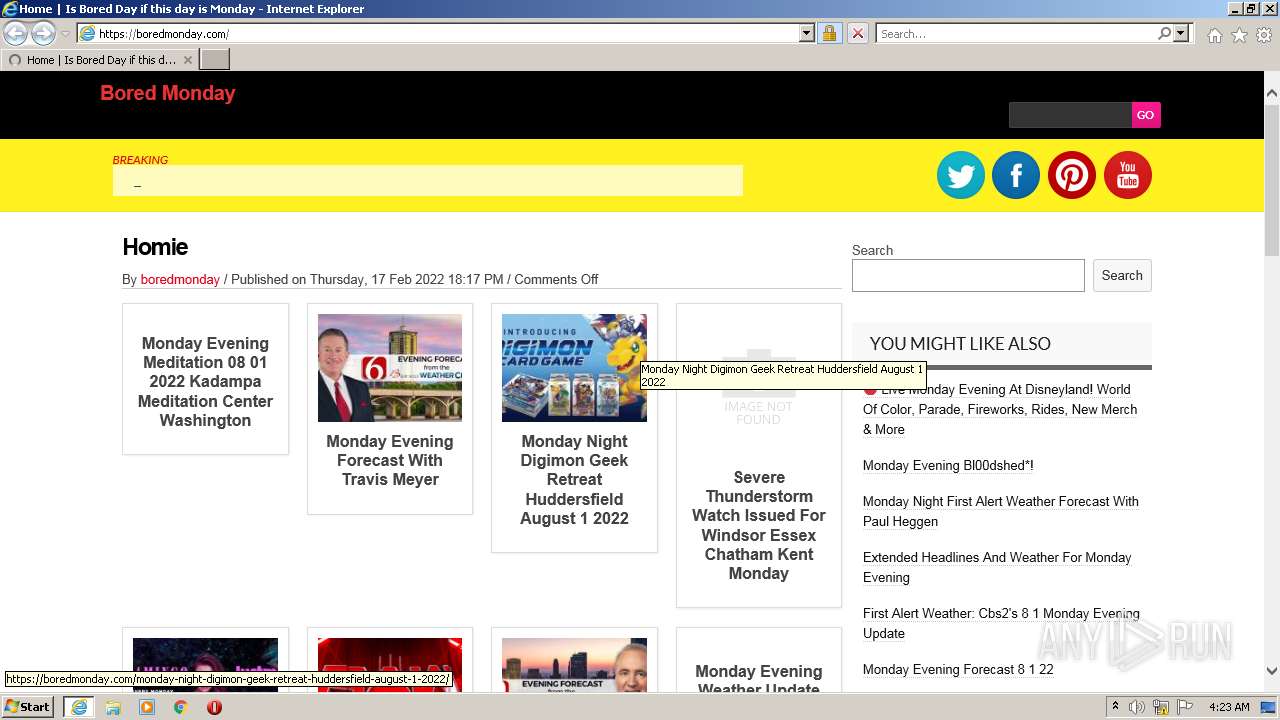This screenshot has width=1280, height=720.
Task: Click the page scrollbar up arrow
Action: 1272,94
